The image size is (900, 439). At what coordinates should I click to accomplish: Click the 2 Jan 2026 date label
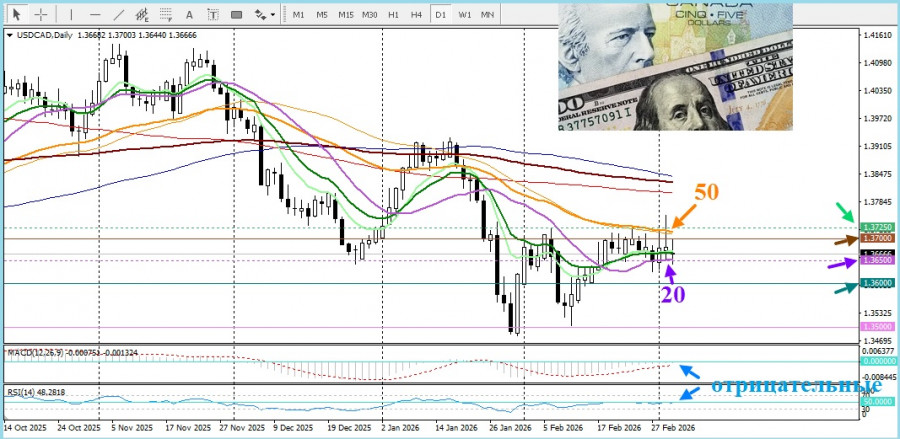click(x=401, y=428)
